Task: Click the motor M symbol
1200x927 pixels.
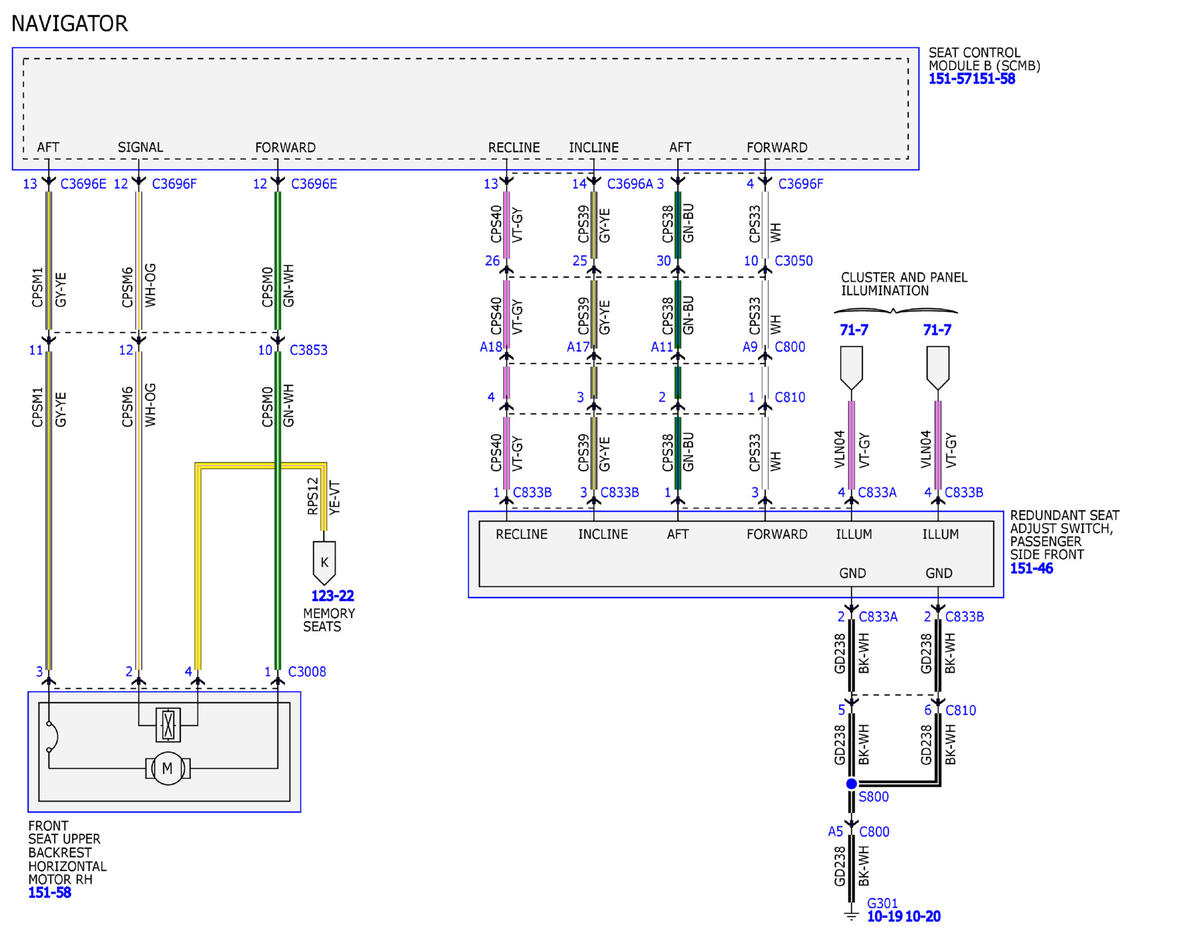Action: [167, 768]
